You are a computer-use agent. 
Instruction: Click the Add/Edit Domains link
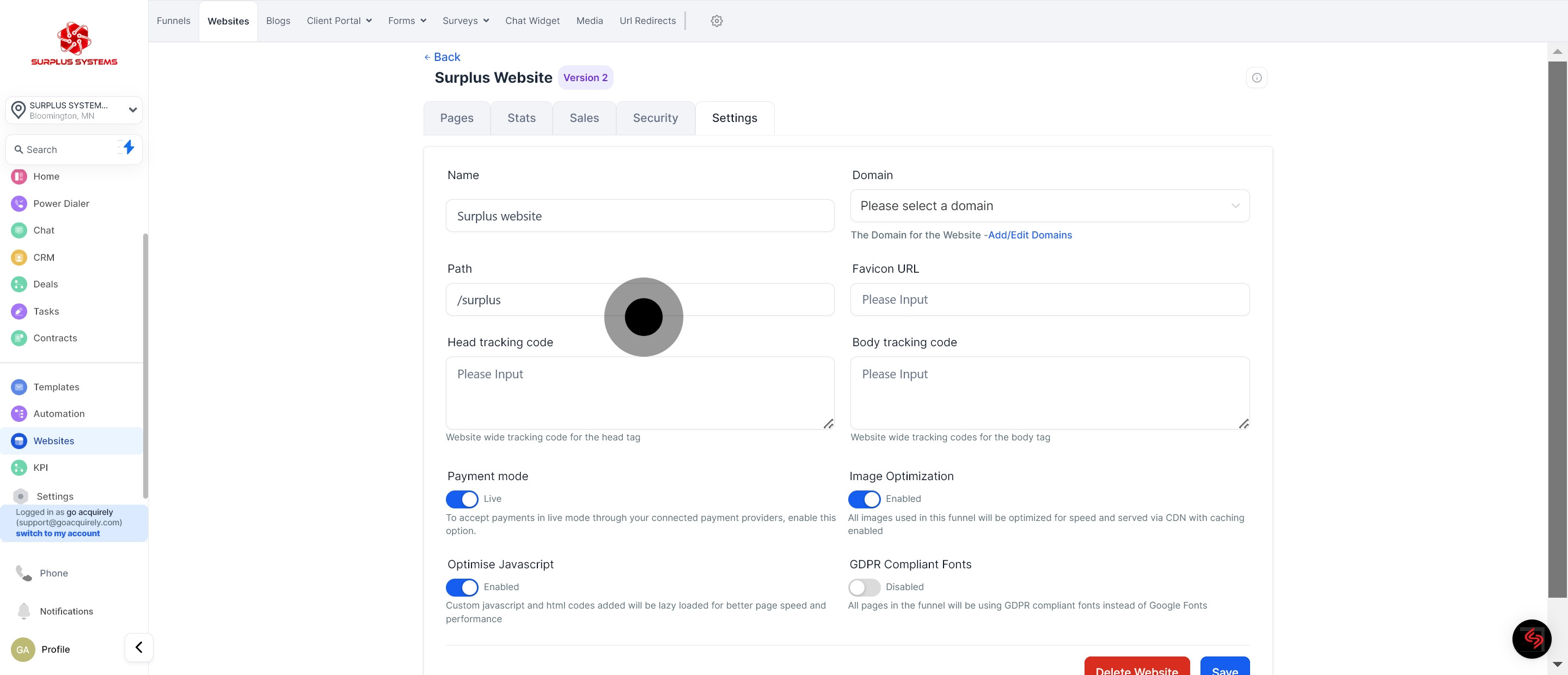coord(1030,235)
